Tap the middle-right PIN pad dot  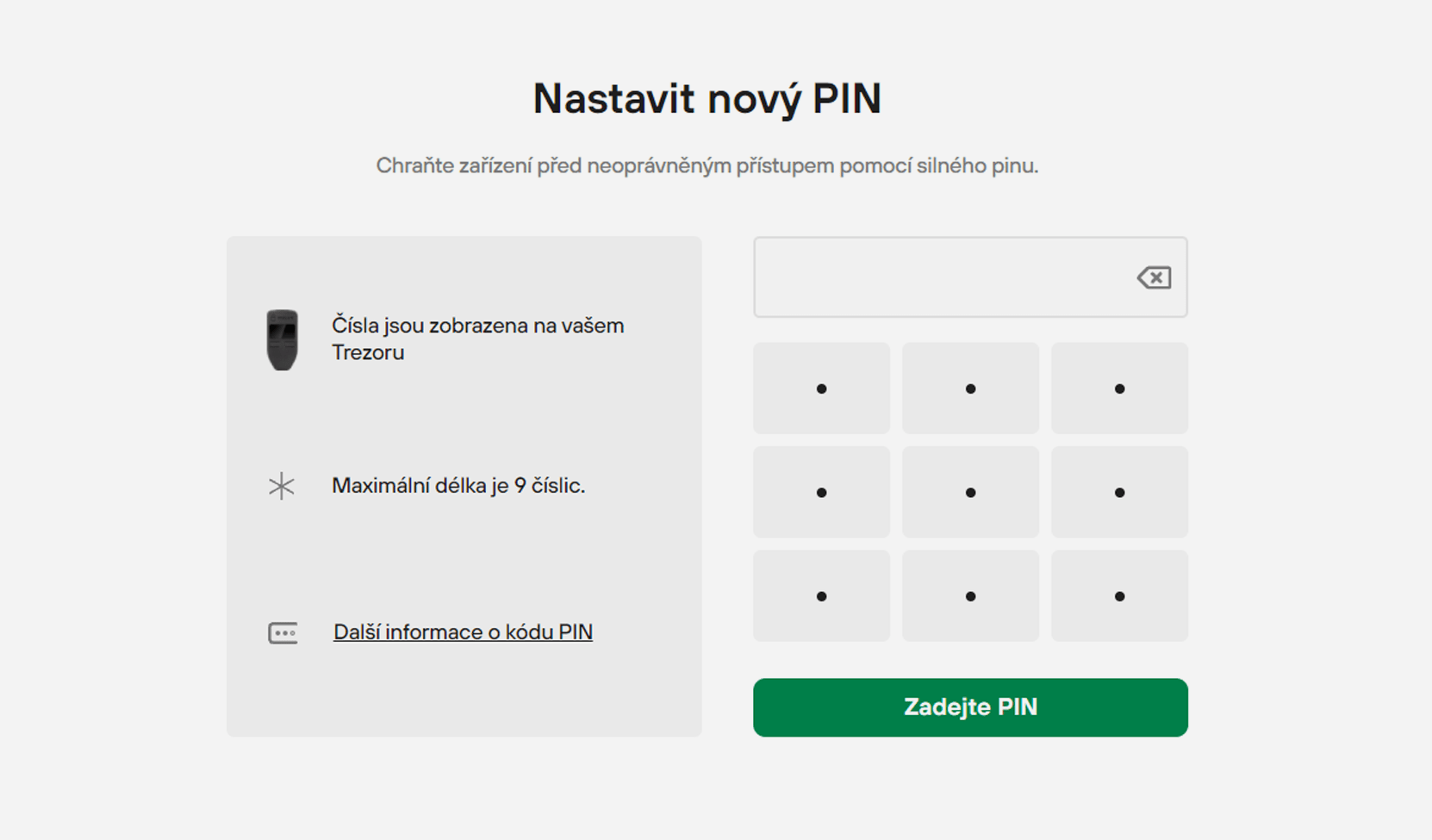coord(1119,492)
